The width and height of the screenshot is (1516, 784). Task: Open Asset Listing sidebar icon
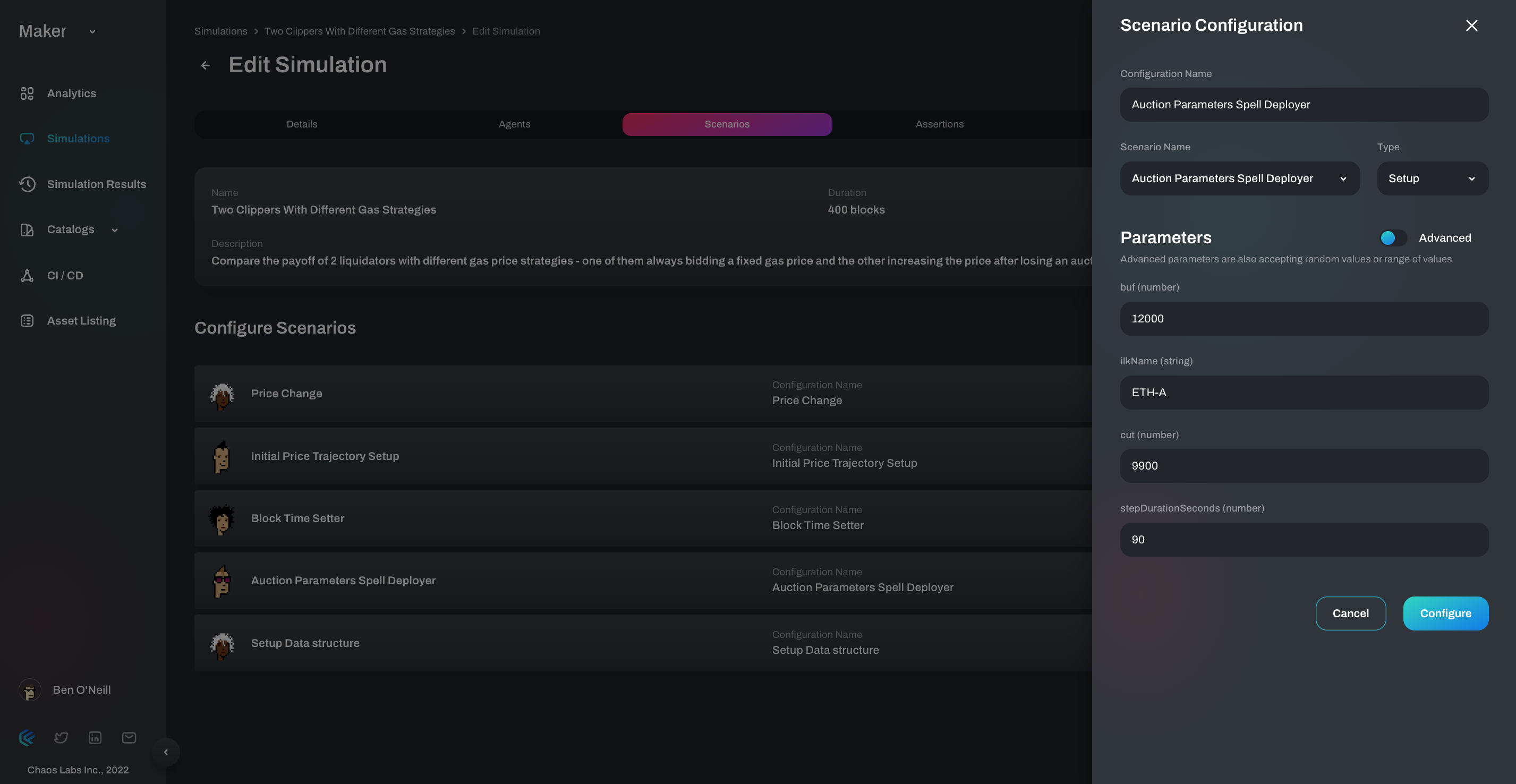(x=27, y=321)
